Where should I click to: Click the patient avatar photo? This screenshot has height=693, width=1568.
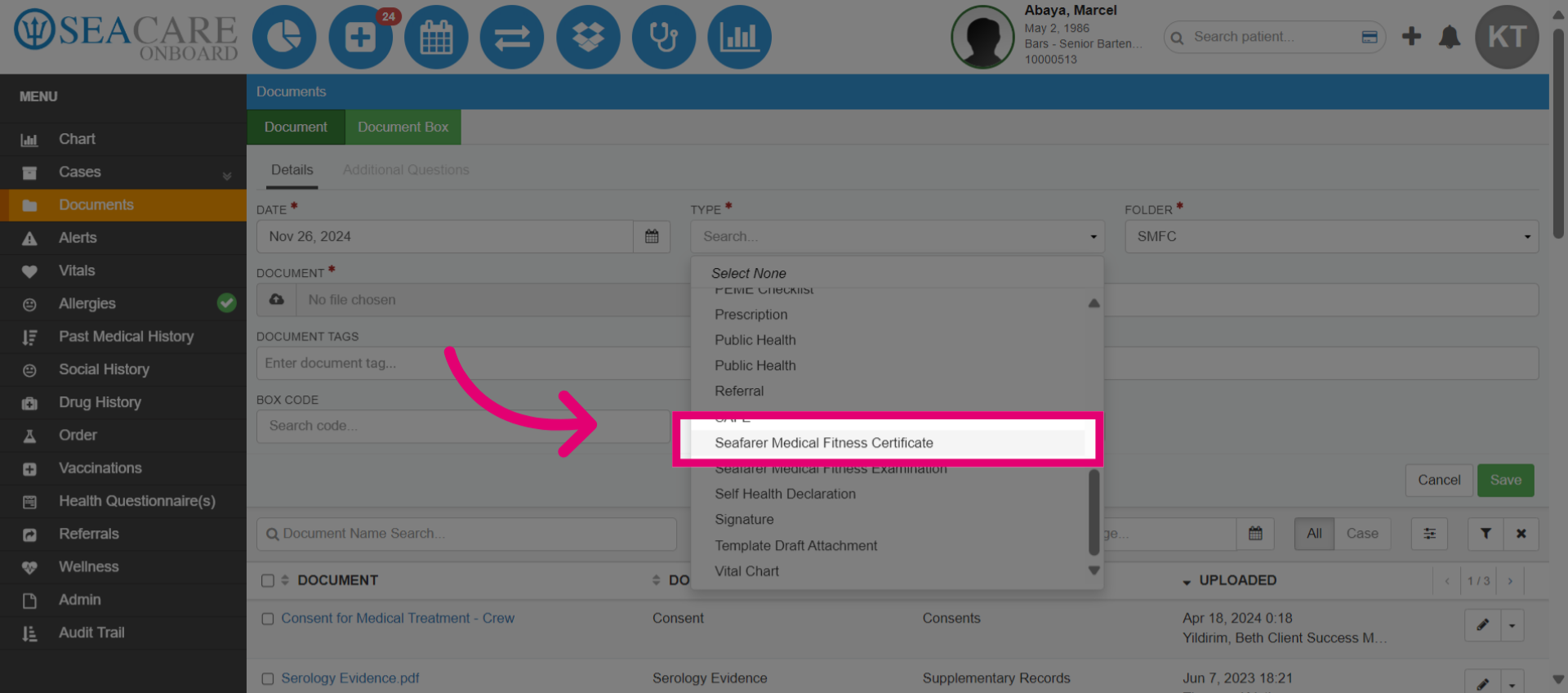(982, 37)
